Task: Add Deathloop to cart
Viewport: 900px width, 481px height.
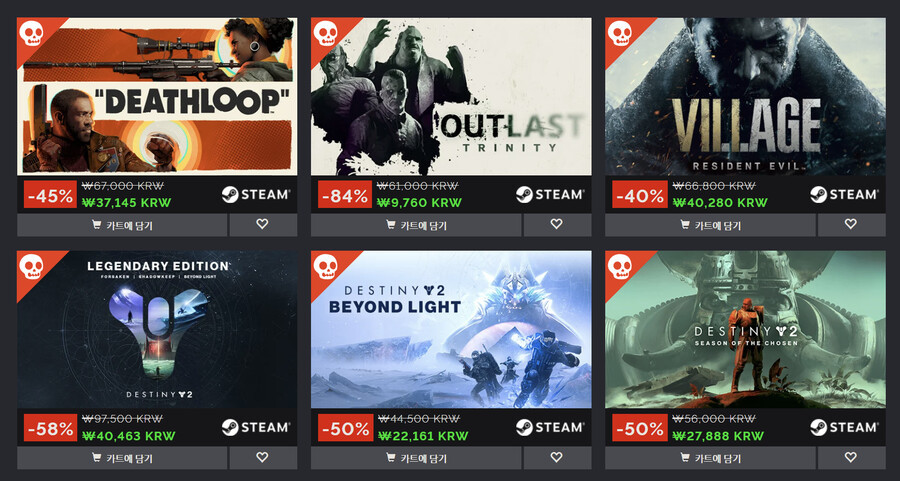Action: [122, 225]
